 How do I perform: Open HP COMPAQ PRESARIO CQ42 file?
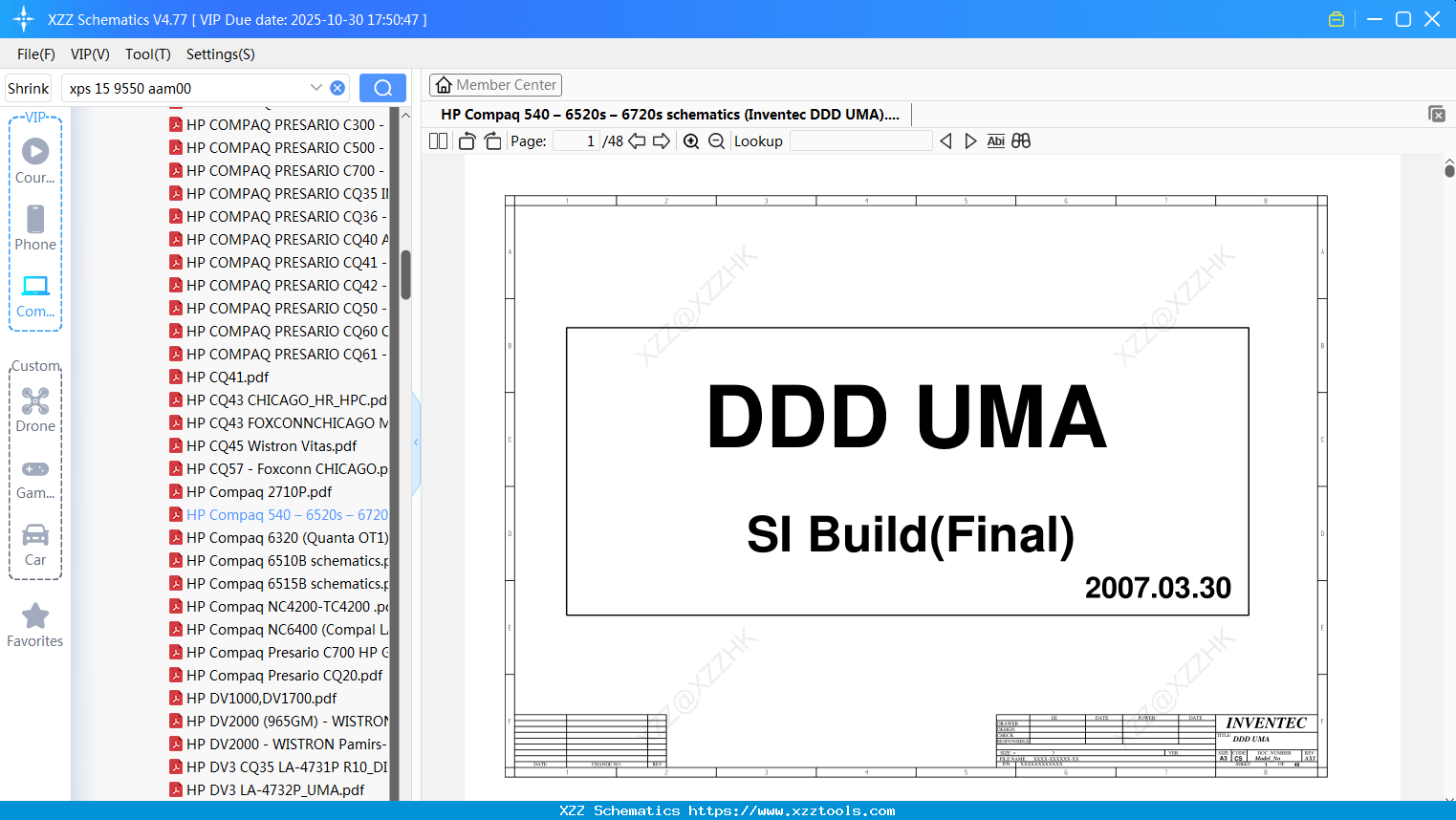pos(278,285)
